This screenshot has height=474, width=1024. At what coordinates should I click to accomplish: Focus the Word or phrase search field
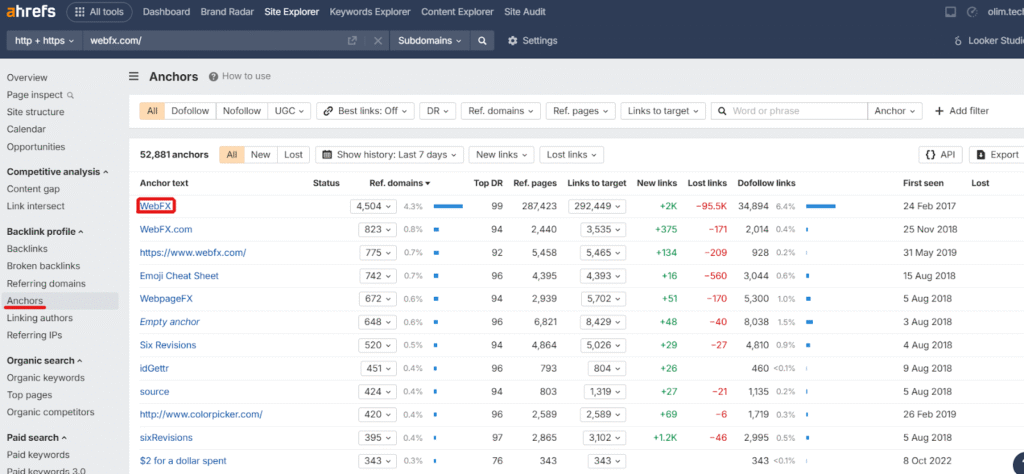click(795, 111)
